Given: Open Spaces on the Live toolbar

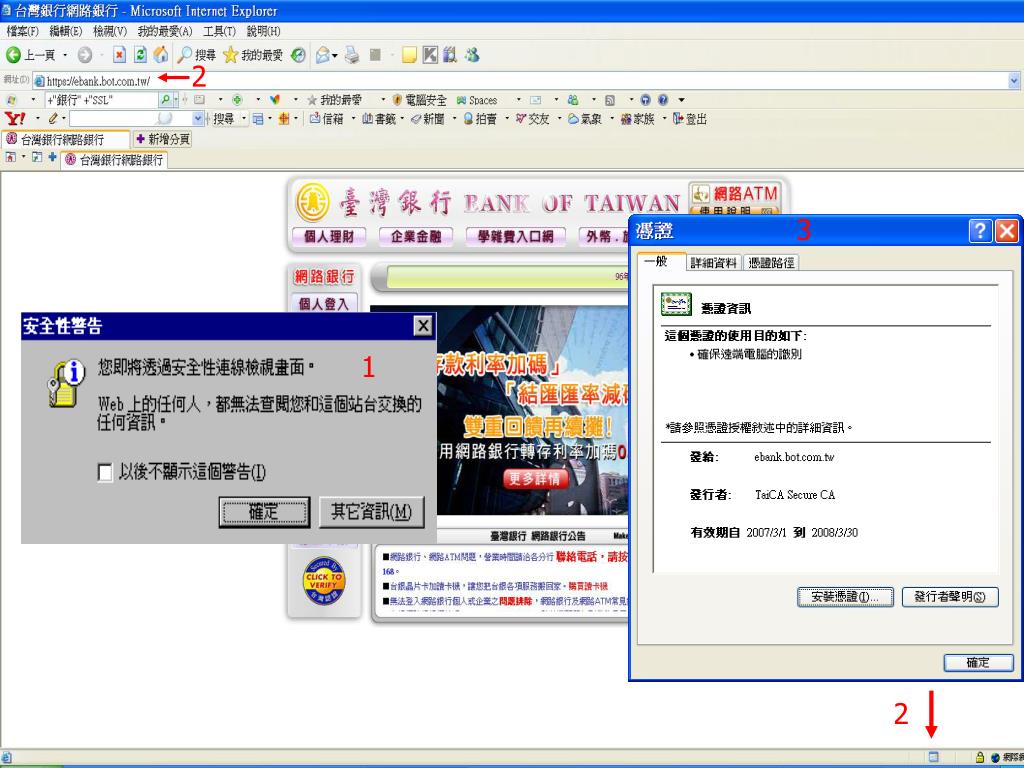Looking at the screenshot, I should [x=477, y=100].
